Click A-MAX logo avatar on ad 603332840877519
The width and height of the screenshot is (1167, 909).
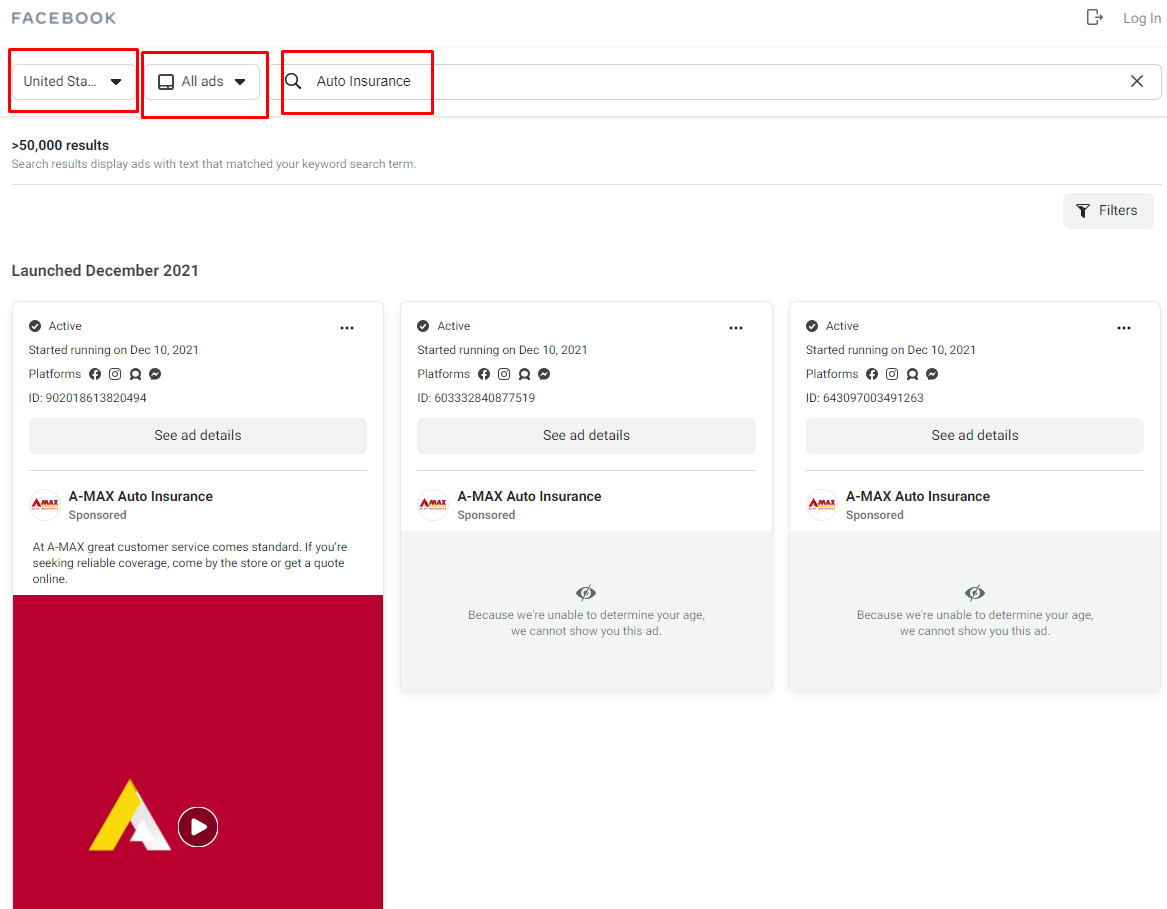(x=433, y=504)
